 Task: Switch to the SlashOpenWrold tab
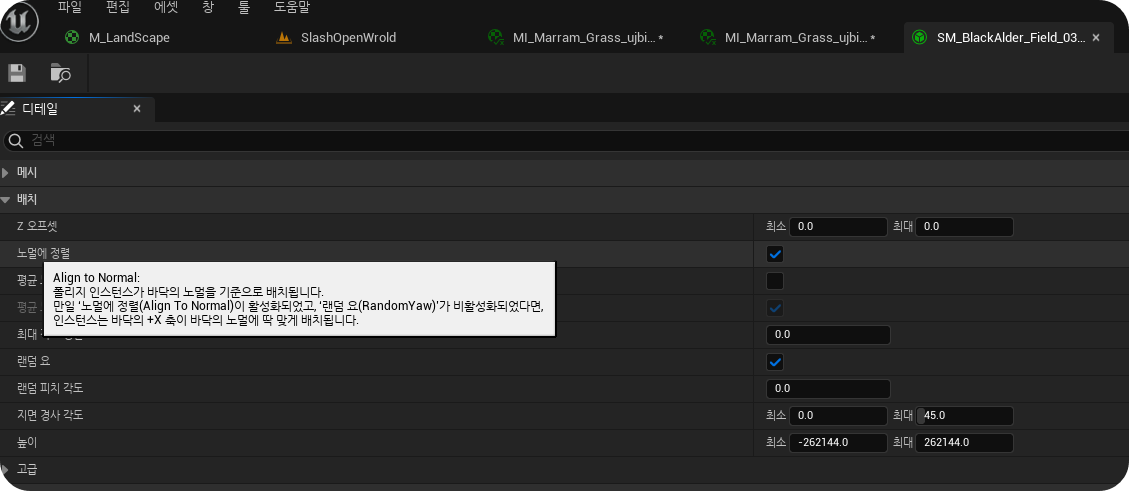click(348, 37)
